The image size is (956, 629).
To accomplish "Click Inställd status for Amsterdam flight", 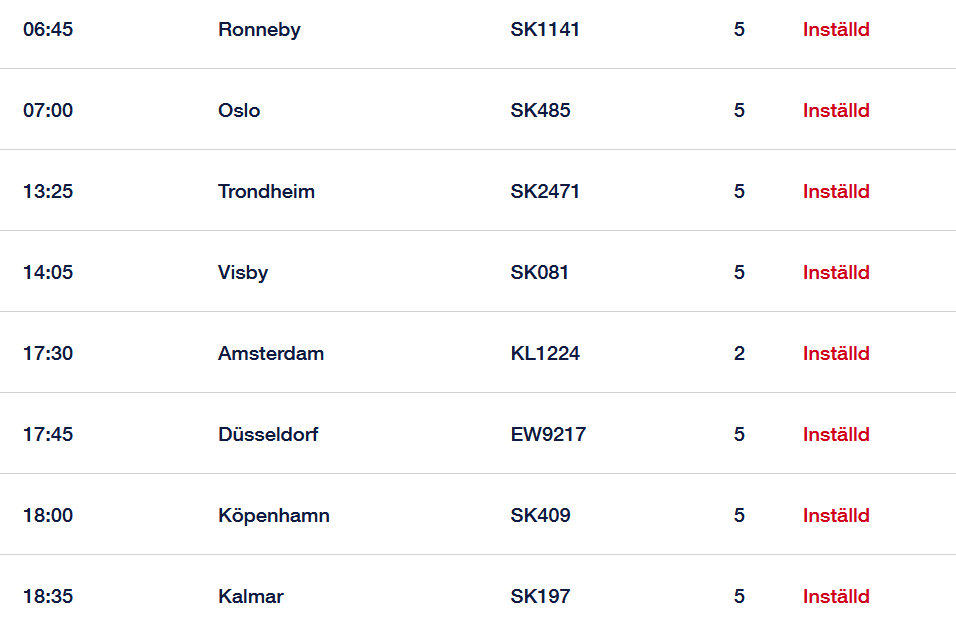I will pos(836,354).
